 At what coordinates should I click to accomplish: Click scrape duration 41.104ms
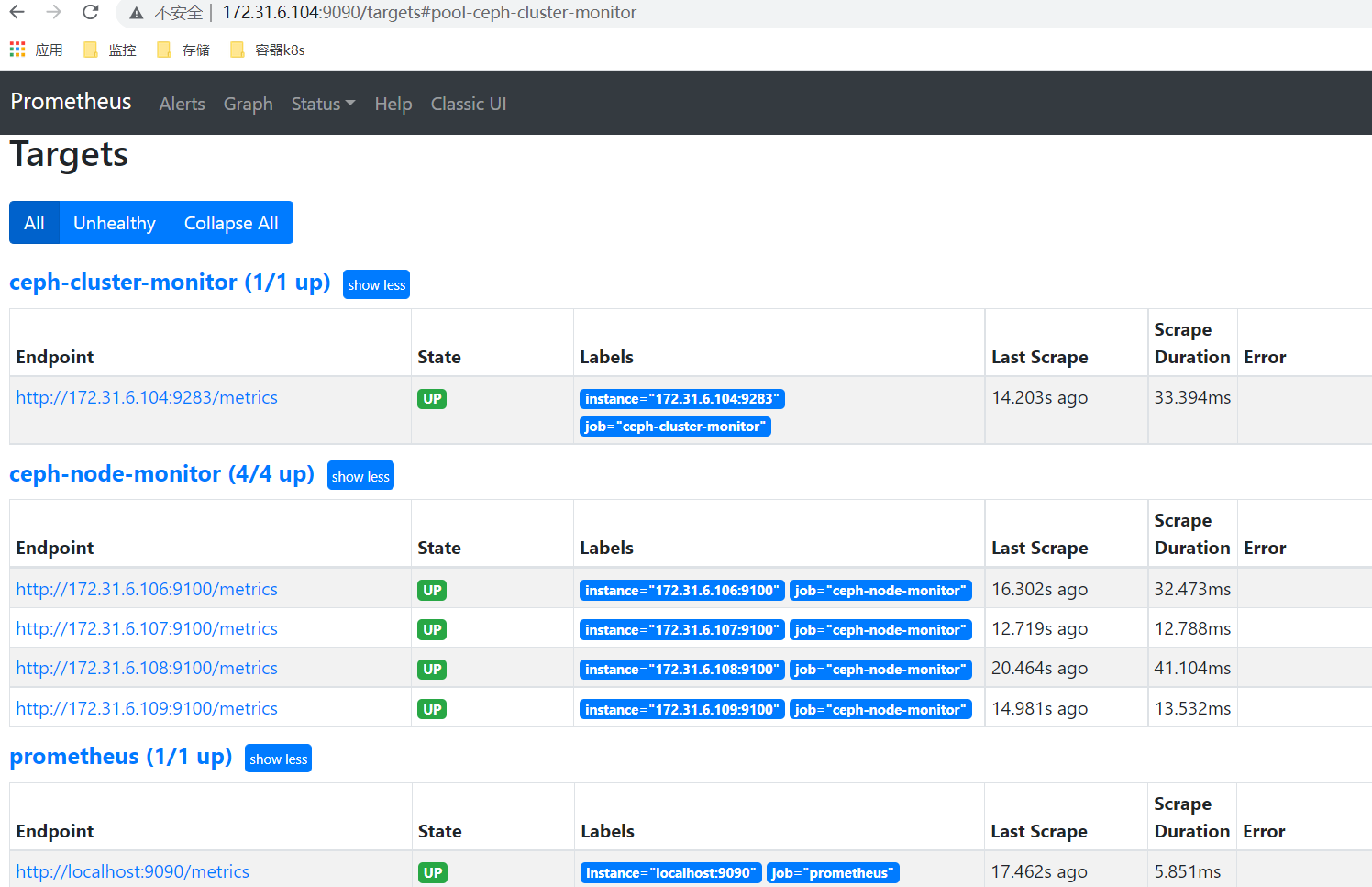[1192, 668]
